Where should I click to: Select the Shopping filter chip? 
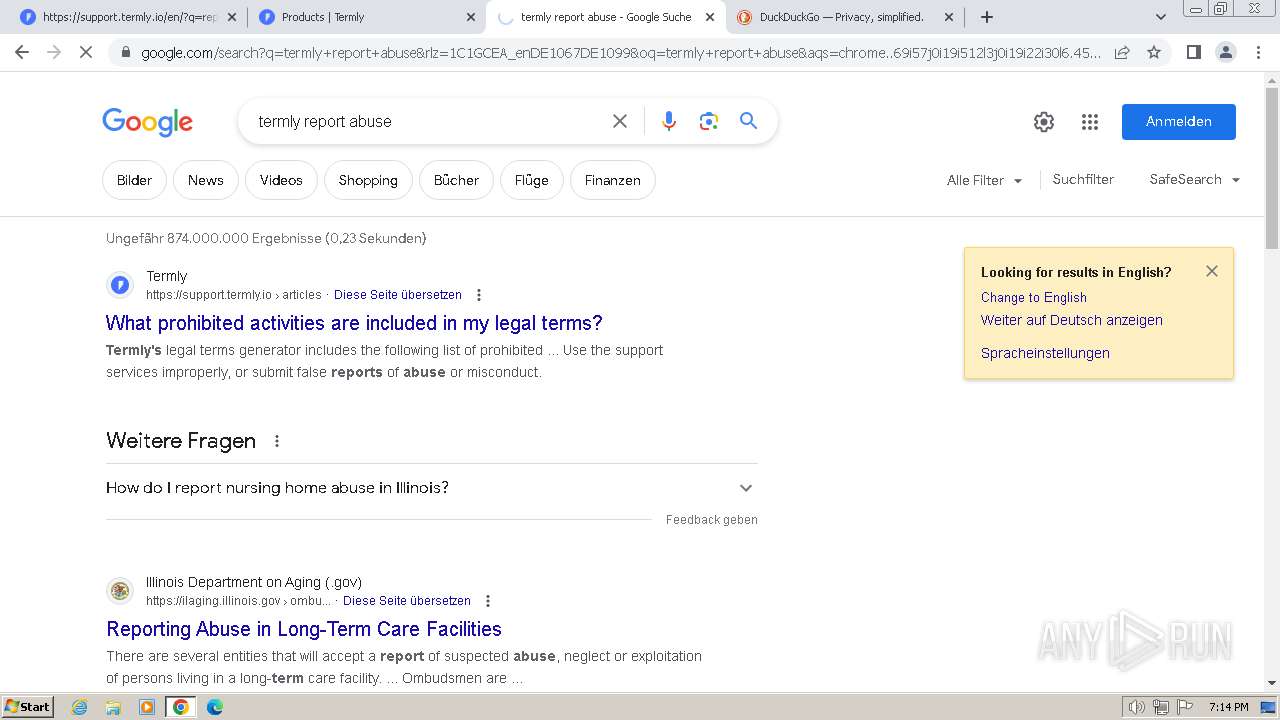click(368, 180)
